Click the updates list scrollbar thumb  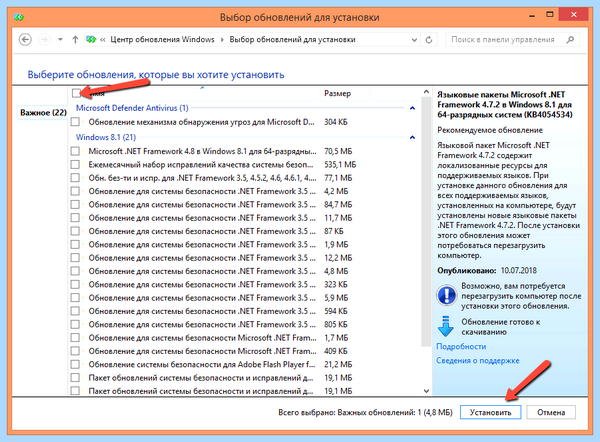pos(426,222)
